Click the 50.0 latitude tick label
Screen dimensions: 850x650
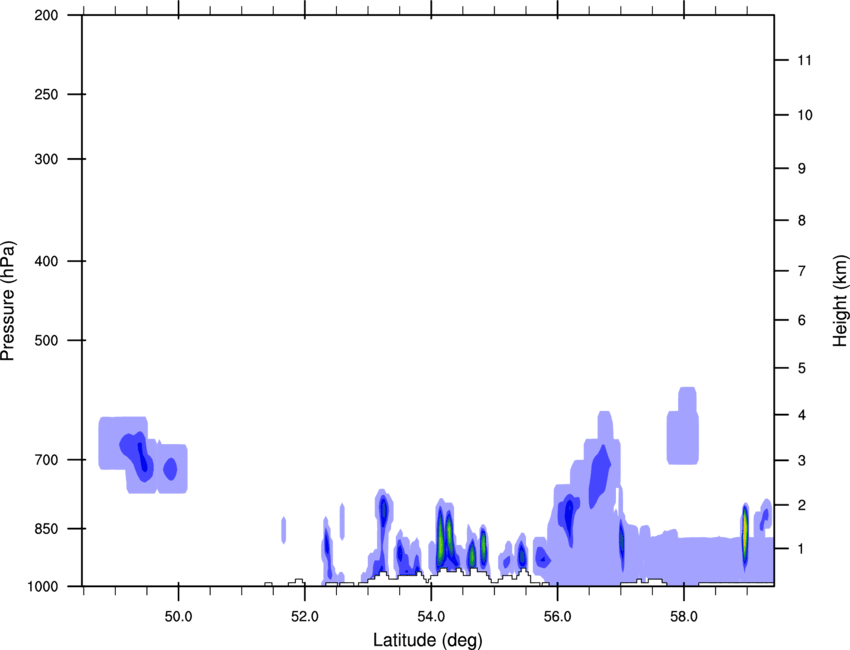coord(178,617)
